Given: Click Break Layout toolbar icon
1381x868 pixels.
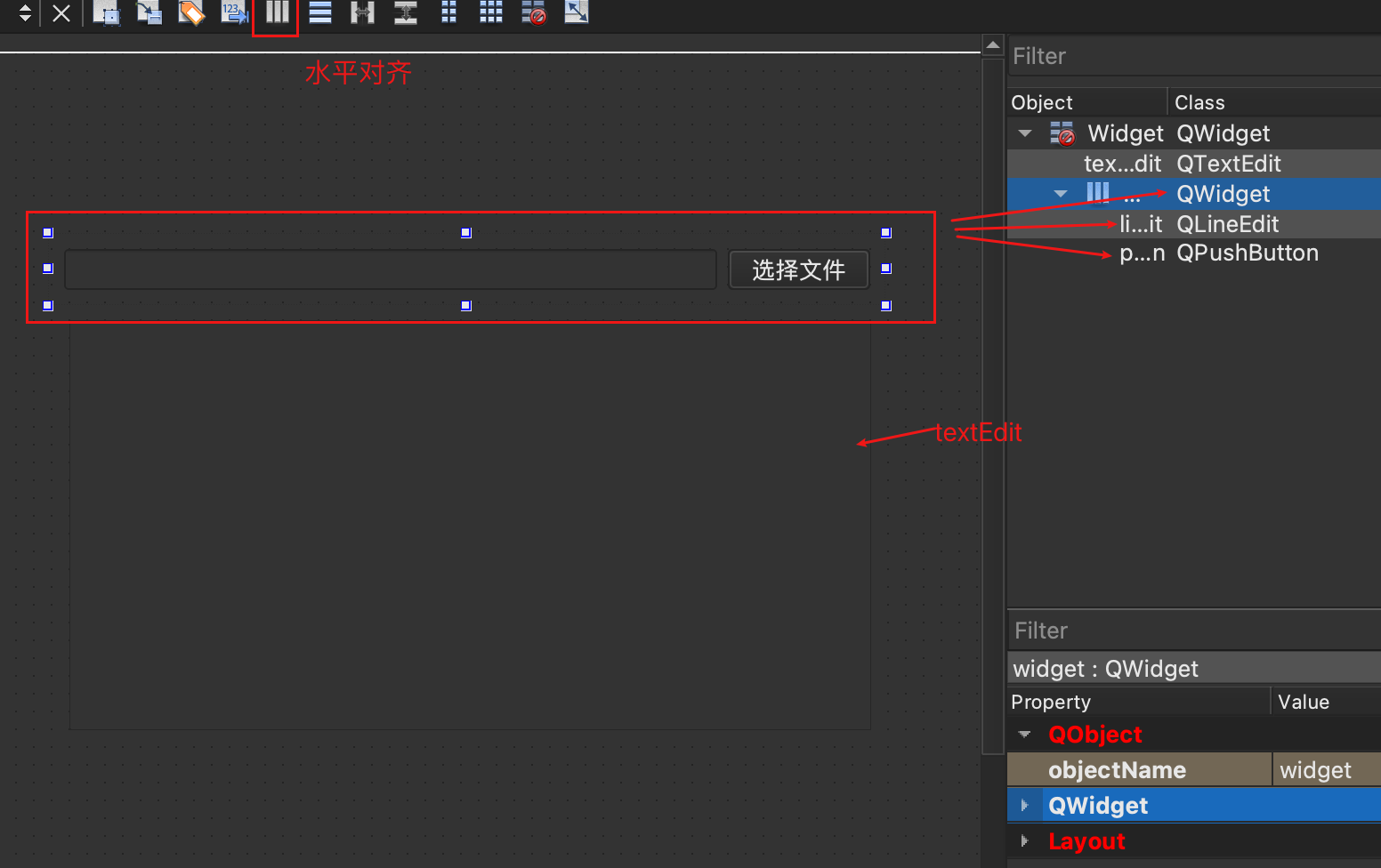Looking at the screenshot, I should (x=534, y=12).
